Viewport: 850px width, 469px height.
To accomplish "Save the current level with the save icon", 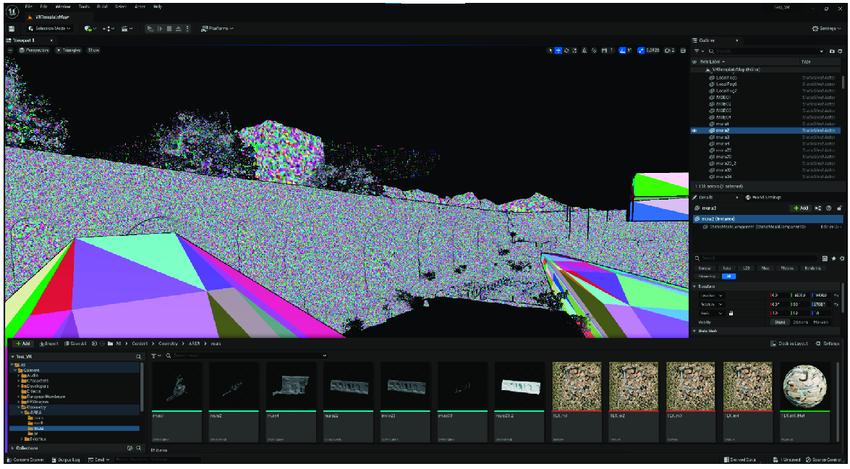I will 11,28.
